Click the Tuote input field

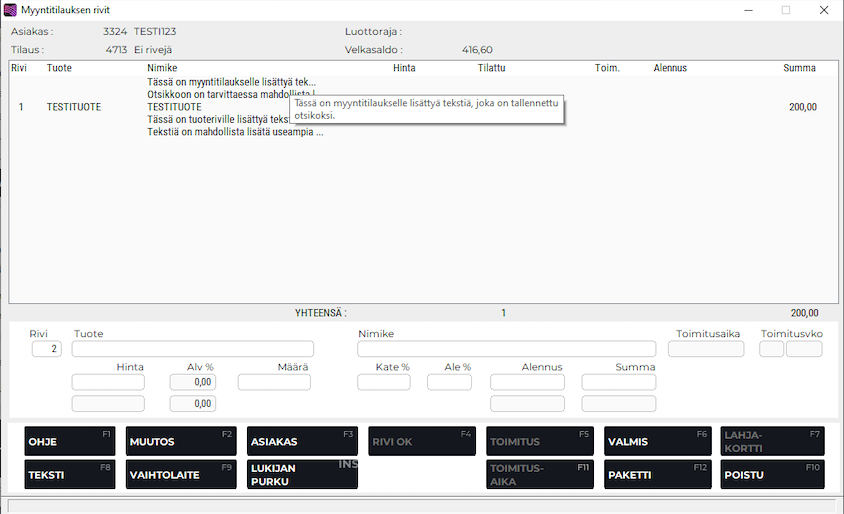(x=192, y=349)
